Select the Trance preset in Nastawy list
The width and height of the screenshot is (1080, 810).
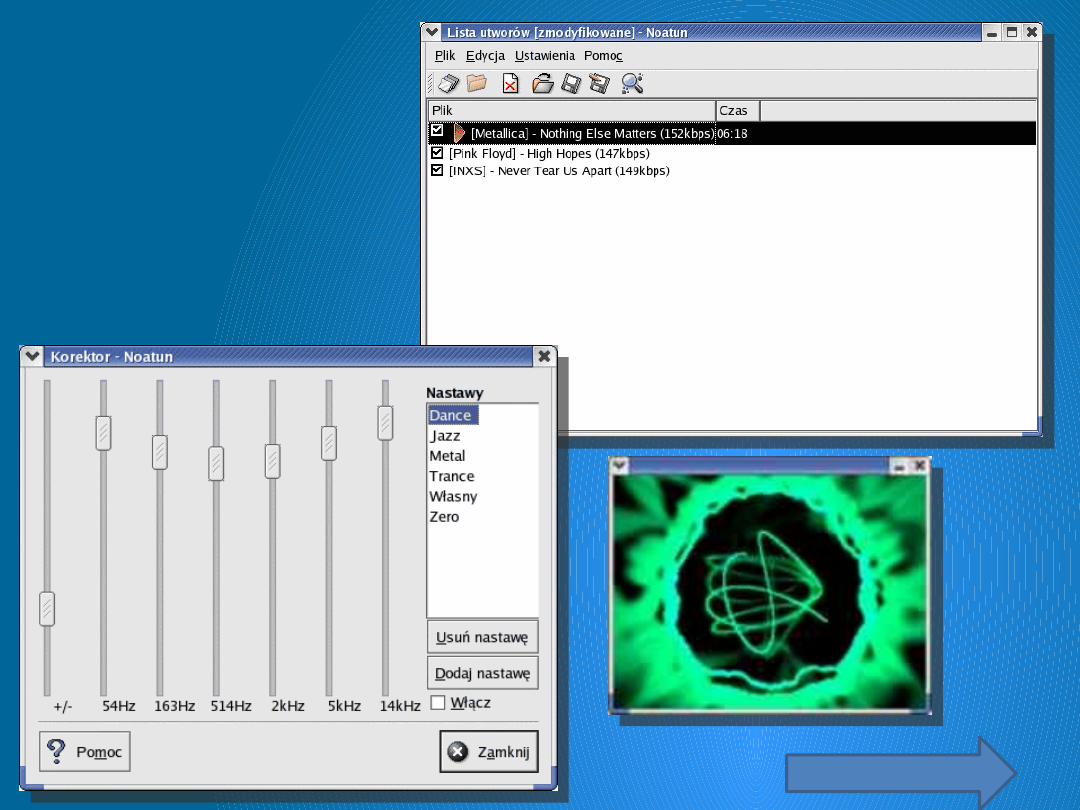coord(452,477)
